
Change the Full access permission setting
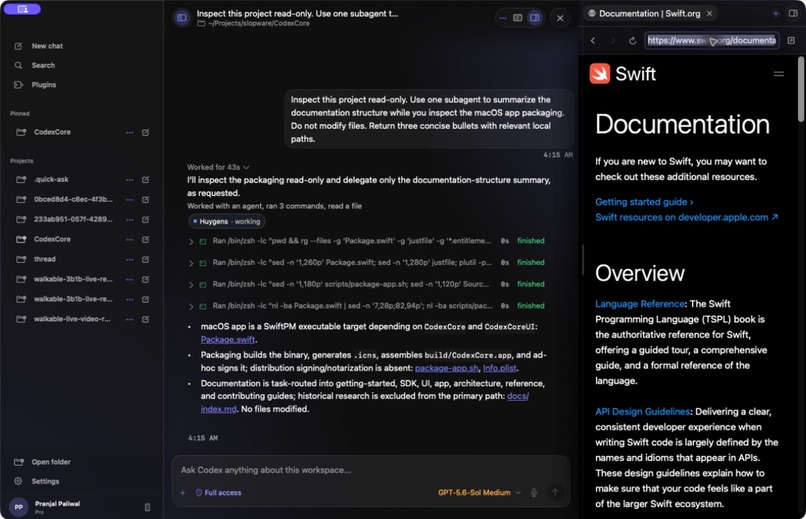coord(218,493)
